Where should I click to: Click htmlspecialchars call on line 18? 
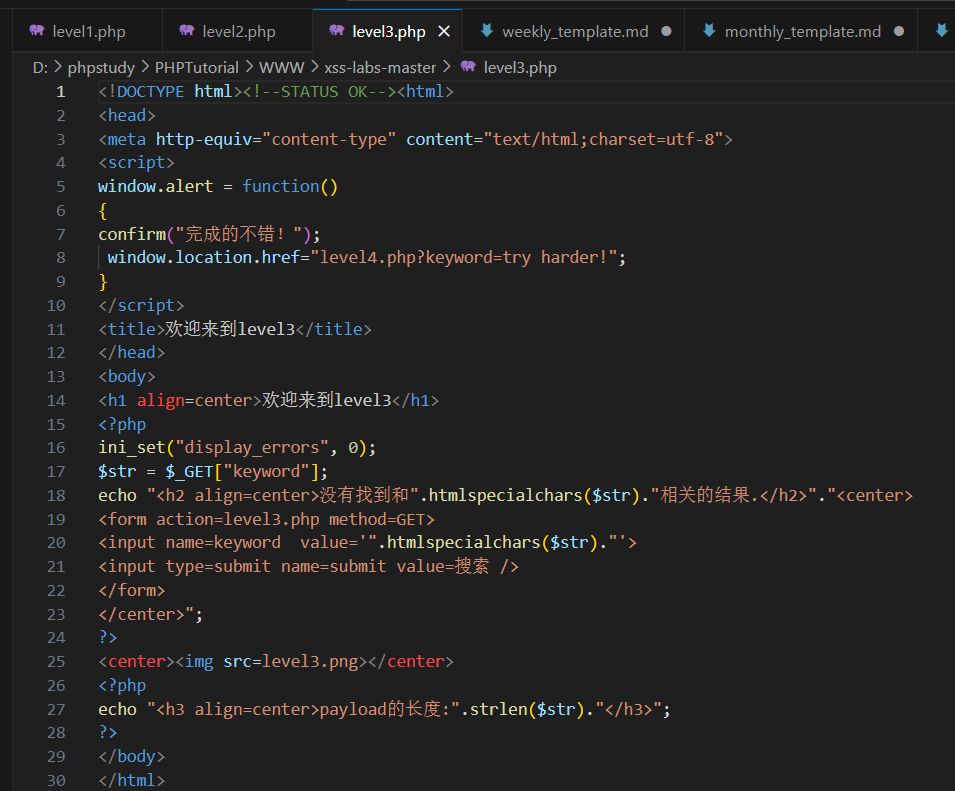click(505, 496)
